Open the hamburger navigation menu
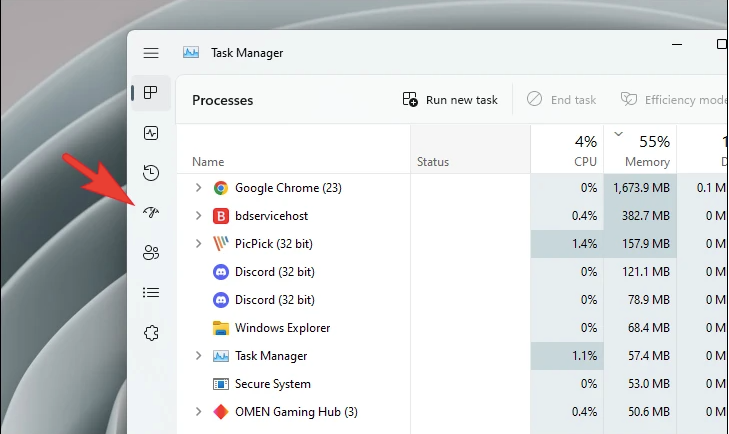 click(x=151, y=53)
